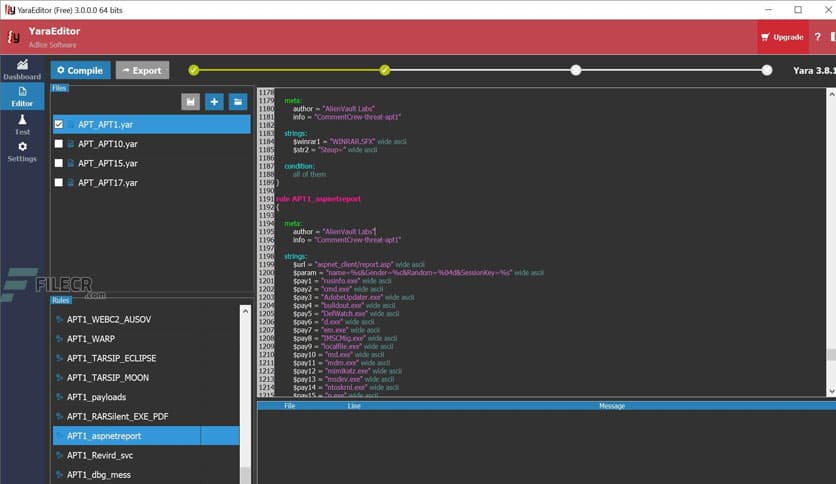Click the Upgrade button

click(782, 37)
